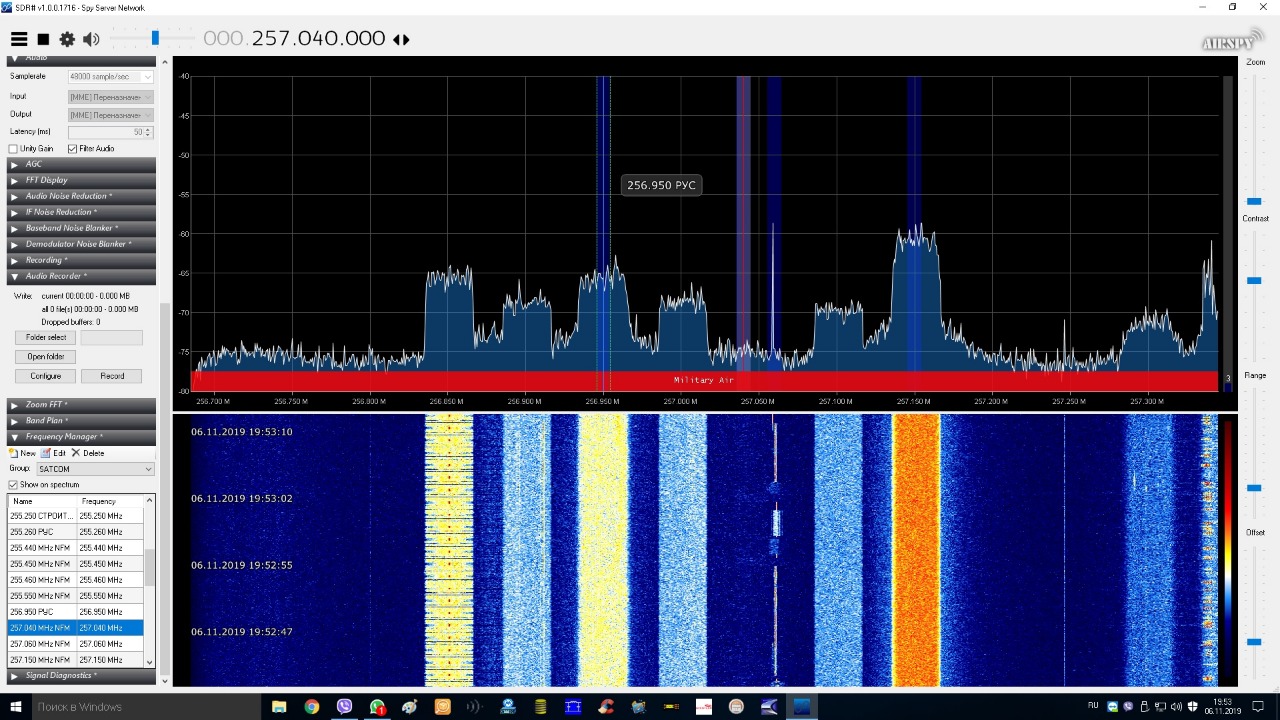This screenshot has height=720, width=1280.
Task: Expand the Demodulator Noise Blanker panel
Action: point(81,244)
